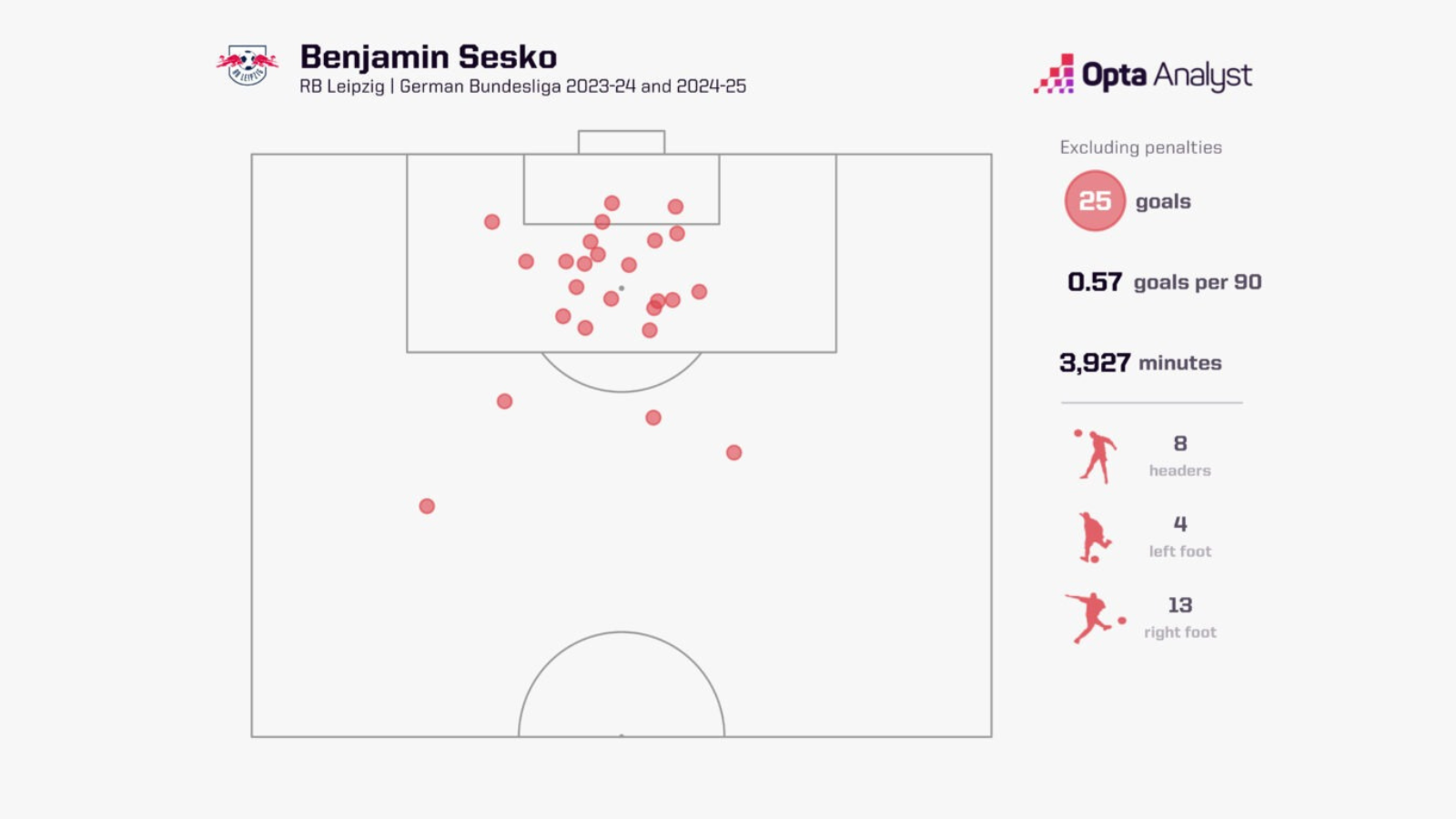Click the goal dot inside the six-yard box, top centre
The width and height of the screenshot is (1456, 819).
coord(612,203)
